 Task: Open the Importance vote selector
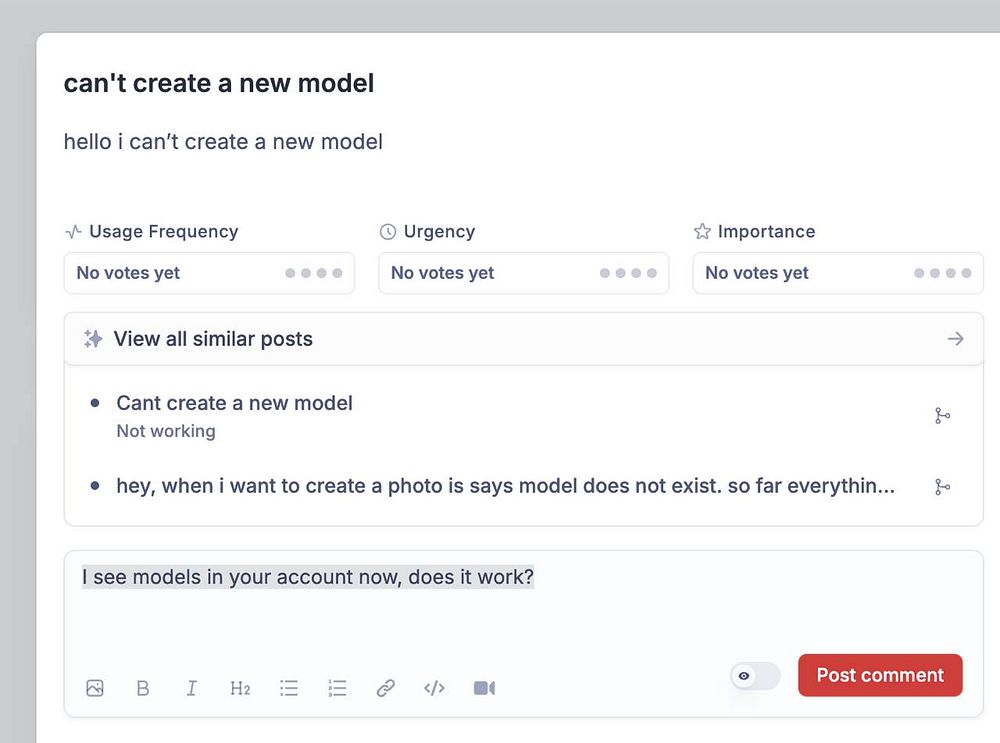pyautogui.click(x=838, y=273)
